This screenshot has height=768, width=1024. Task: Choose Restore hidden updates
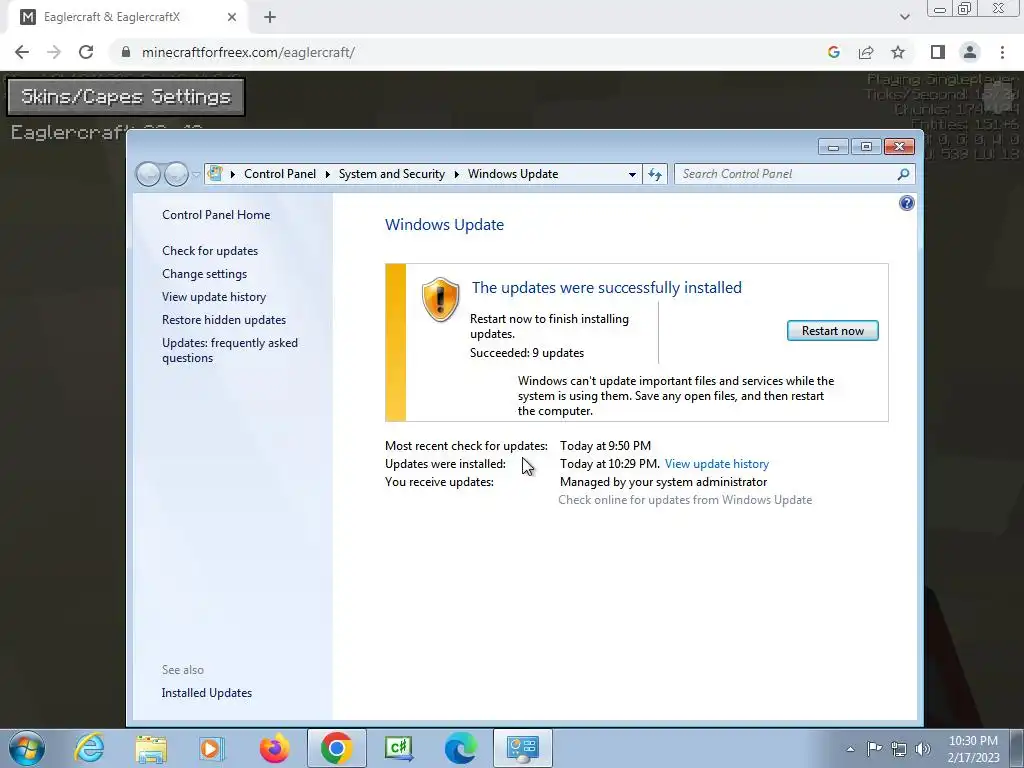click(224, 320)
